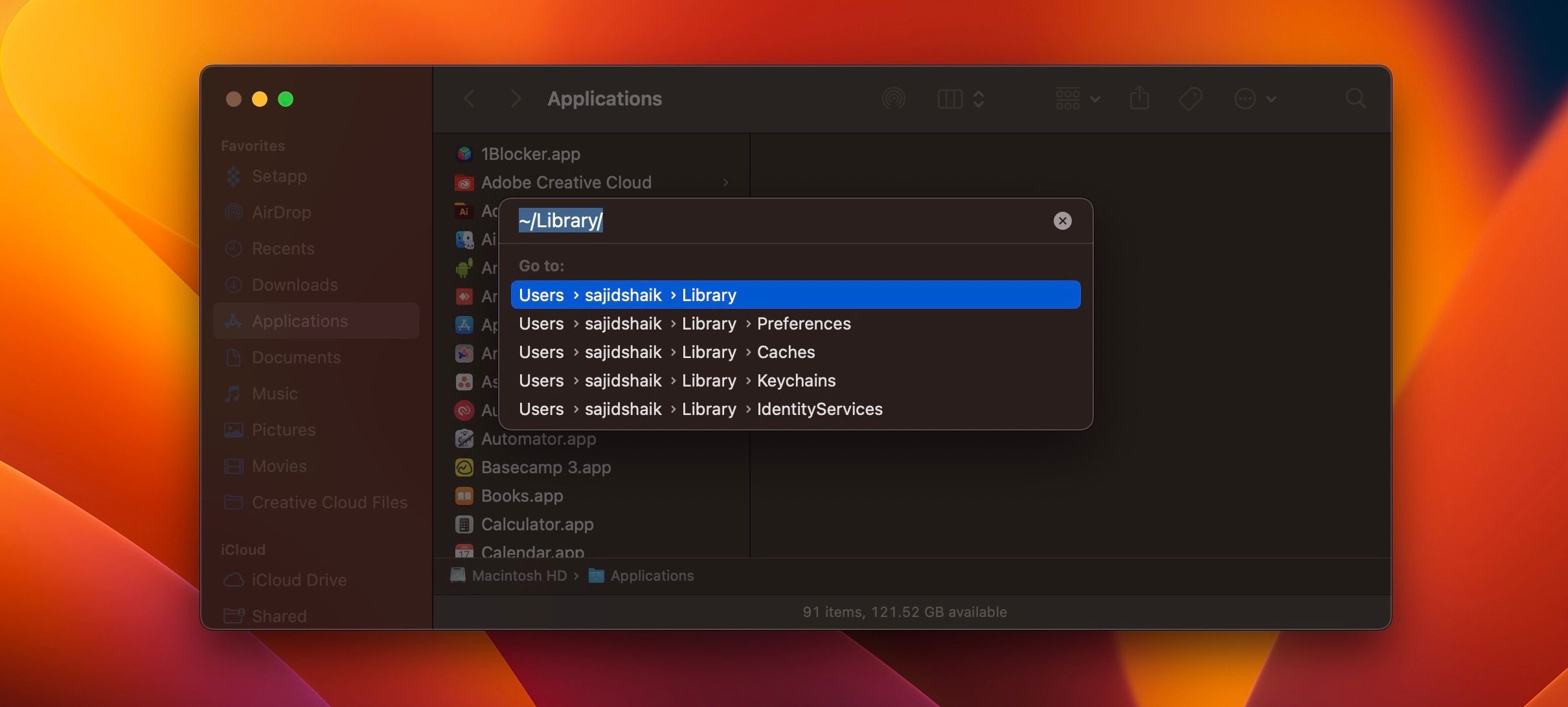This screenshot has width=1568, height=707.
Task: Open Recents in the sidebar
Action: (x=316, y=249)
